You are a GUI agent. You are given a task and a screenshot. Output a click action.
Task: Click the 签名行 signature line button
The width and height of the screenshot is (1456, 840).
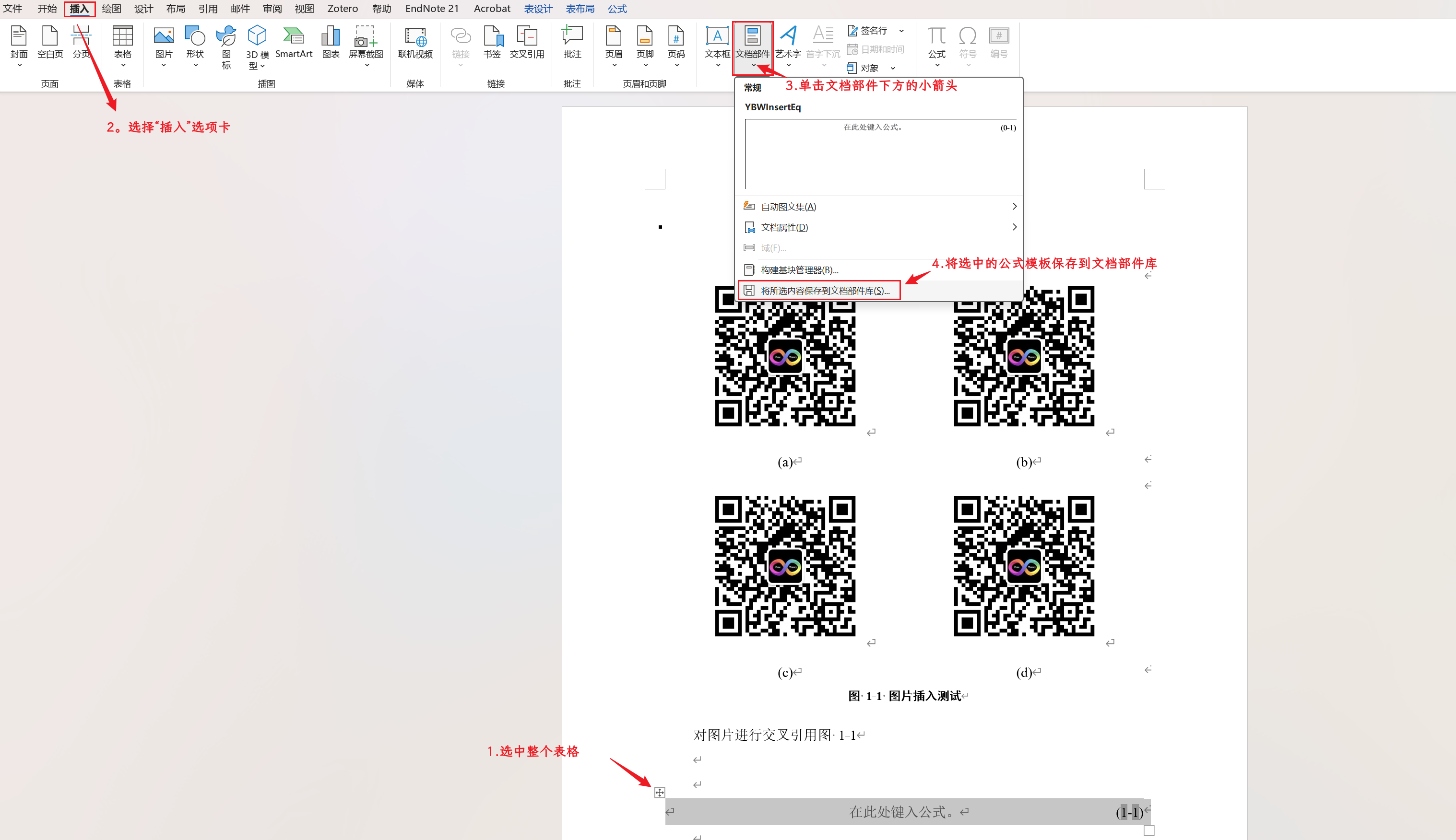click(868, 31)
